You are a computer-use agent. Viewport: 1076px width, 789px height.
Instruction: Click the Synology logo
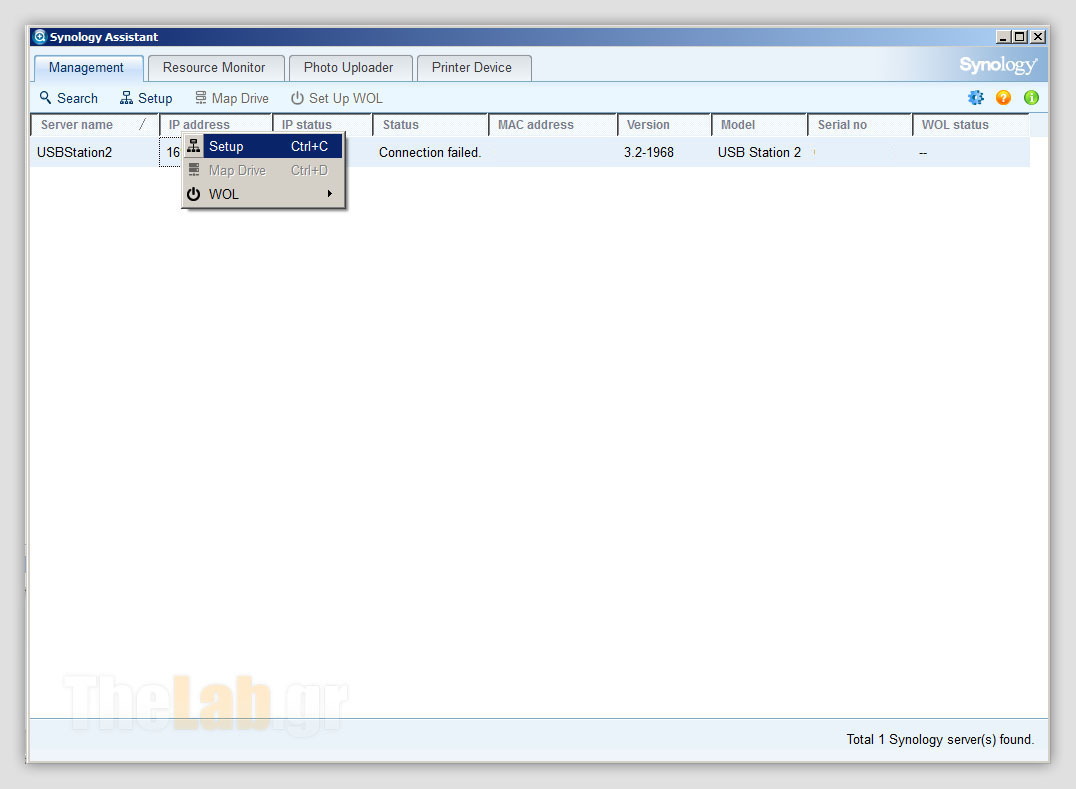pos(998,65)
